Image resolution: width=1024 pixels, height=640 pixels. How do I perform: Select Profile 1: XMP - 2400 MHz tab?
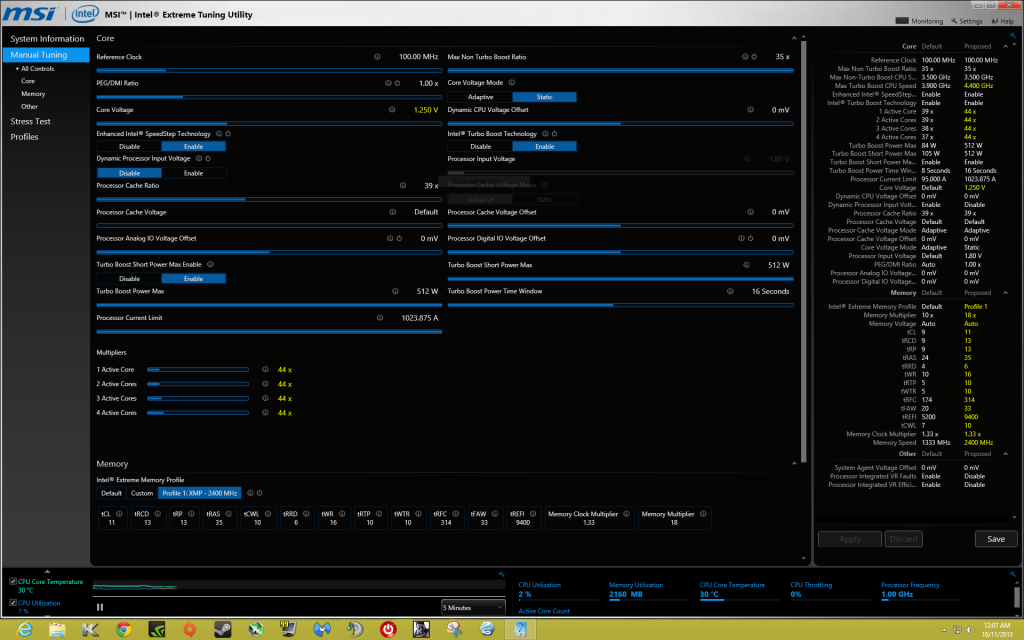pos(199,493)
